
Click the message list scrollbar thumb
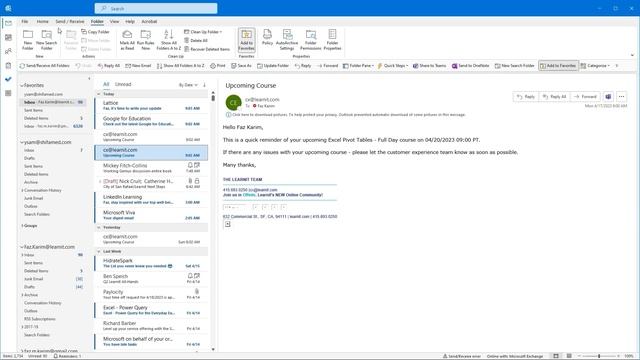[213, 97]
